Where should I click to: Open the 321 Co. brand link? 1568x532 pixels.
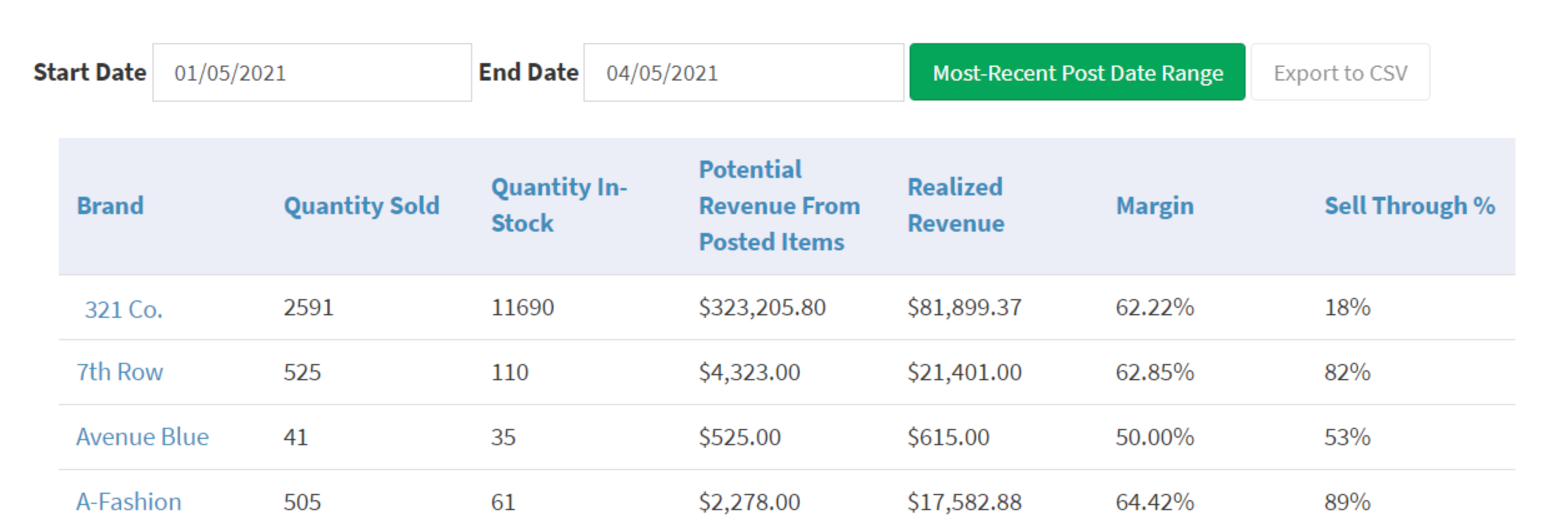124,309
